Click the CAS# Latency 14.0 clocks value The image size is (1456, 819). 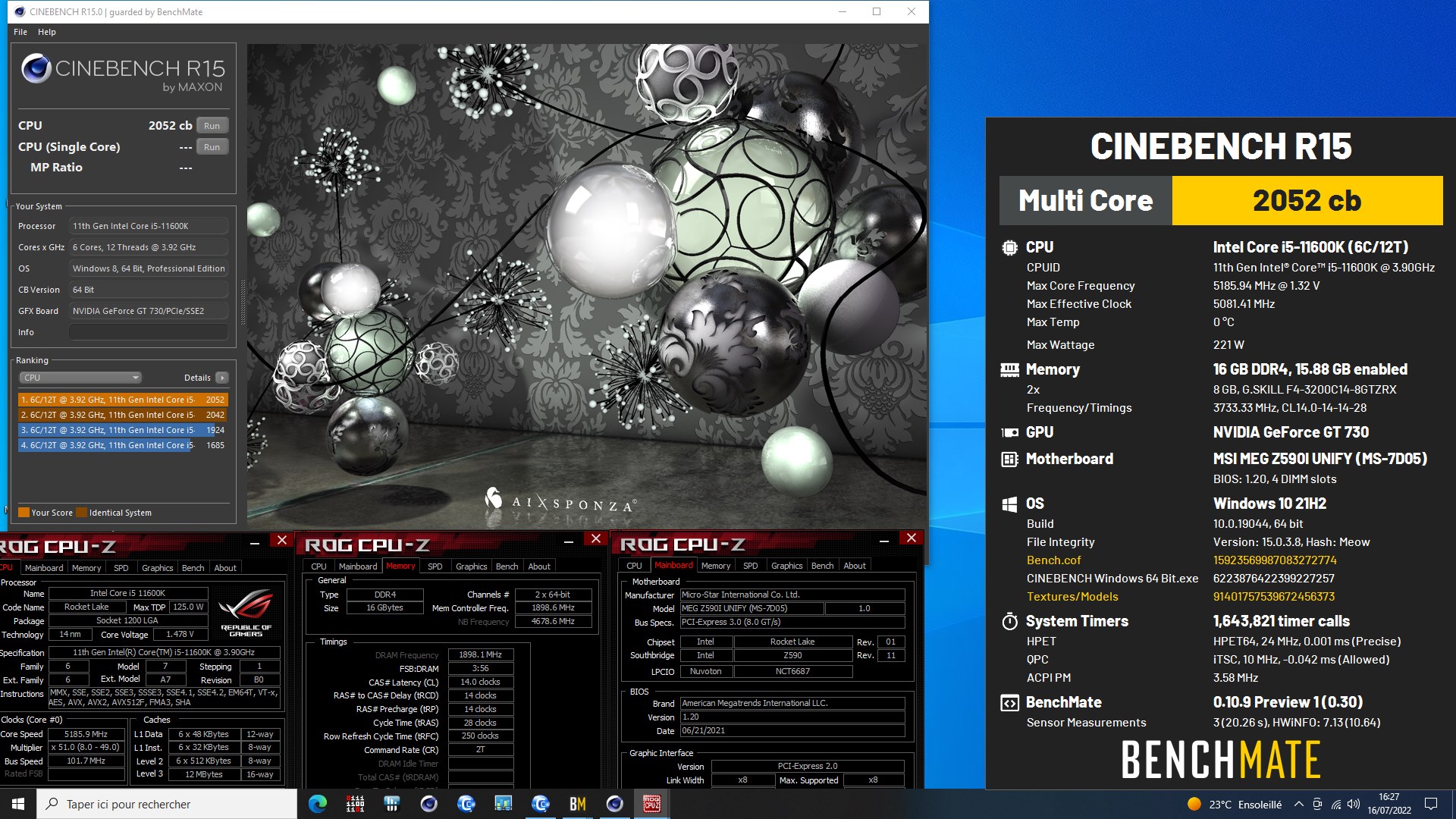480,682
